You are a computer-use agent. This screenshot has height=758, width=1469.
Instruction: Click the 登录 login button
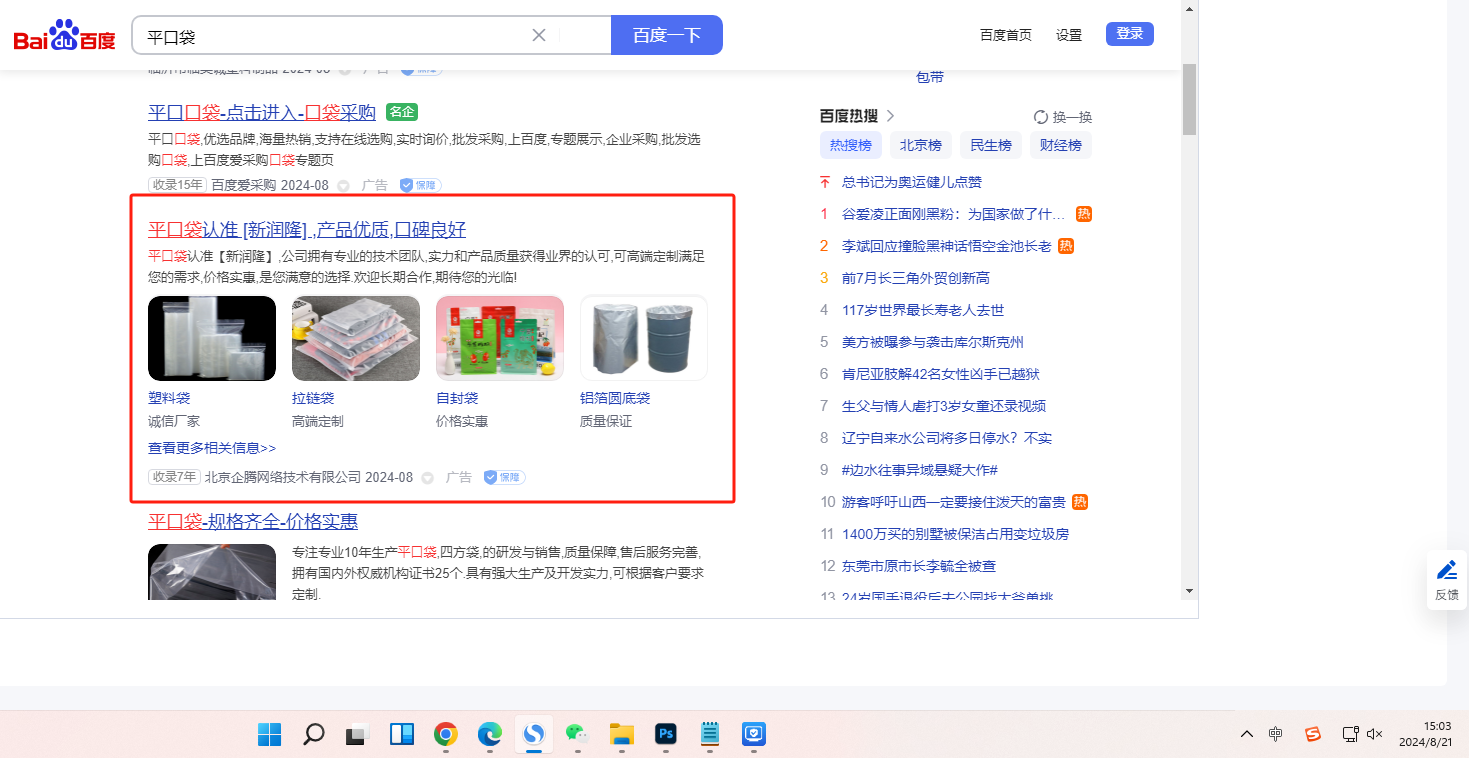pos(1130,34)
